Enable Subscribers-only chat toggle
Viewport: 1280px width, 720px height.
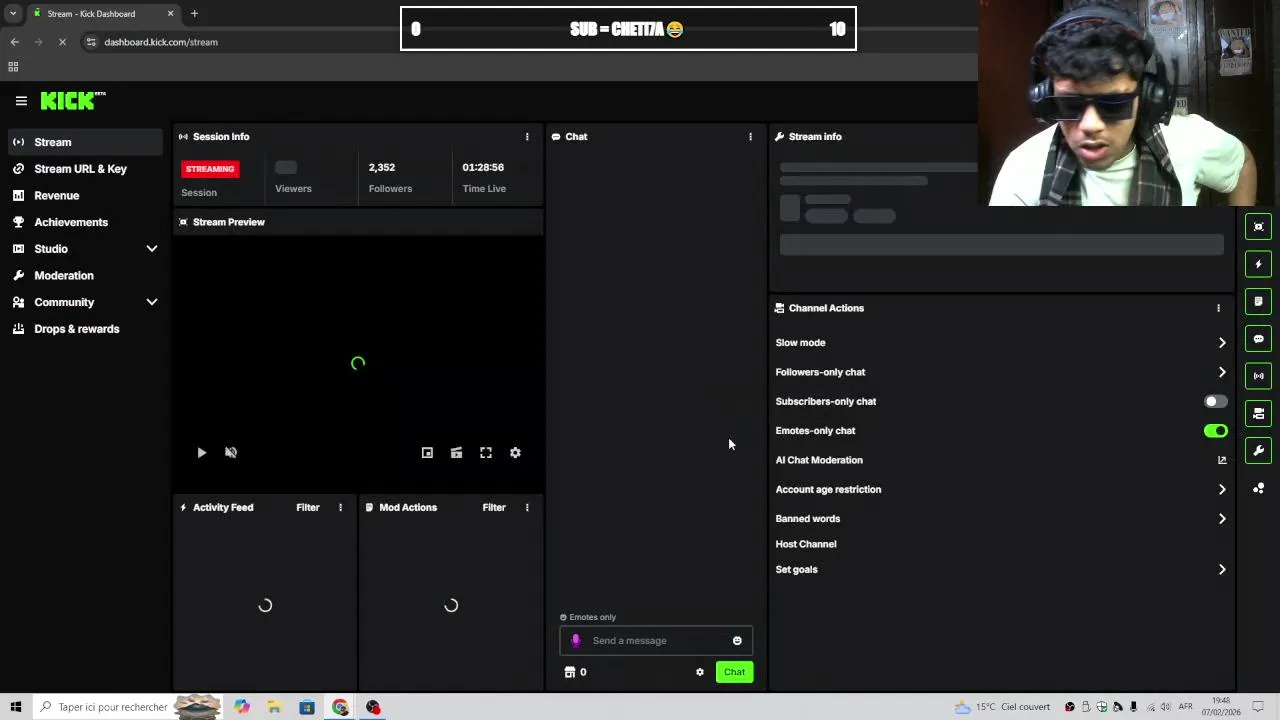click(1215, 401)
